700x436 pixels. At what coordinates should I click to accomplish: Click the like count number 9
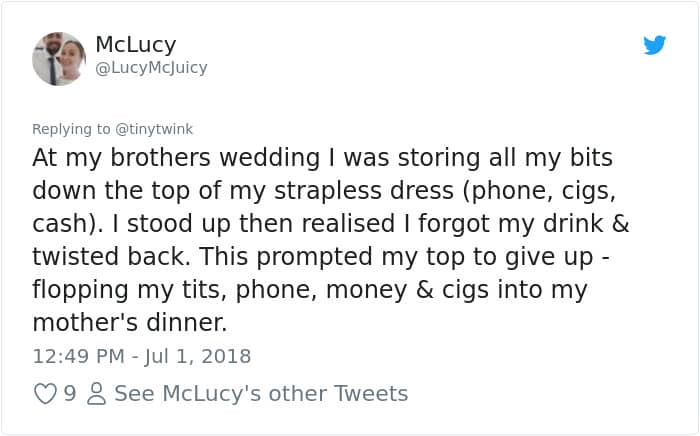[x=70, y=394]
